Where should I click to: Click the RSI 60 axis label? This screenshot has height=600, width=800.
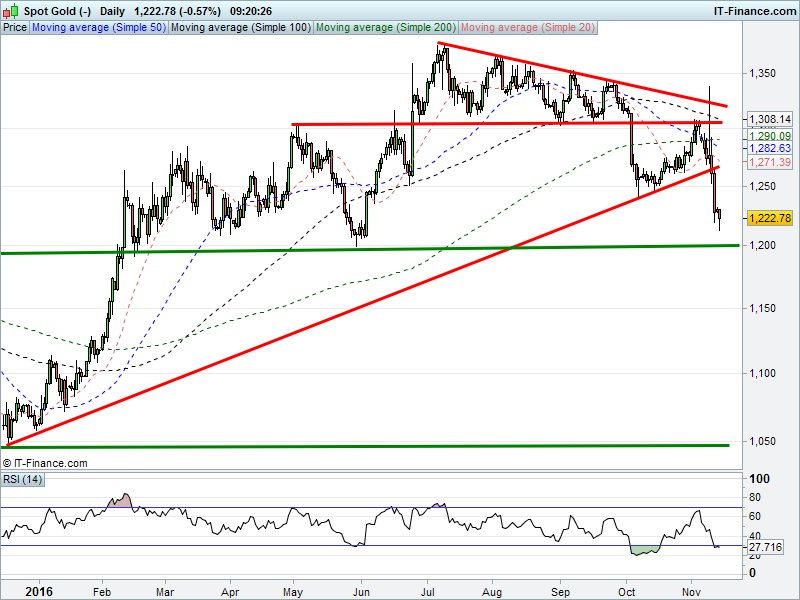click(x=755, y=516)
